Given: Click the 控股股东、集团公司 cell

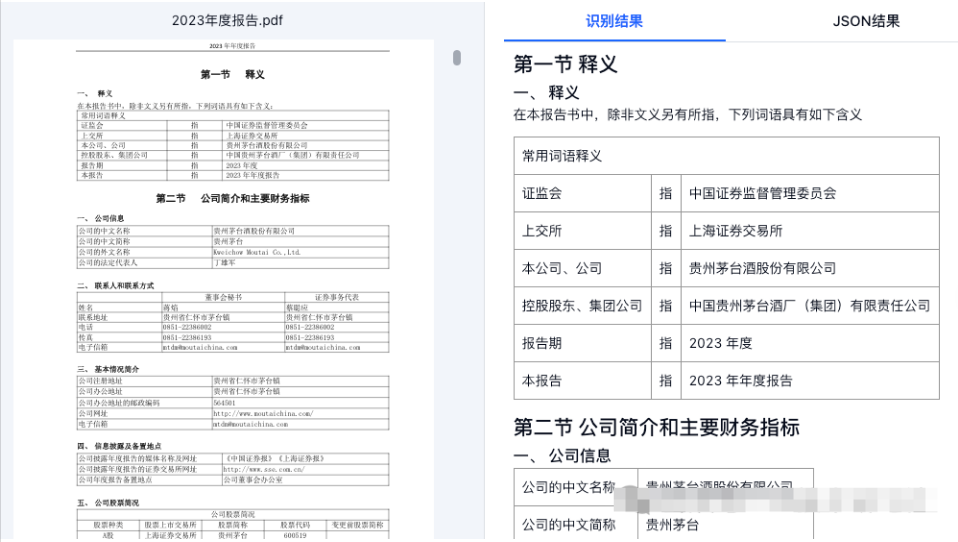Looking at the screenshot, I should 582,306.
